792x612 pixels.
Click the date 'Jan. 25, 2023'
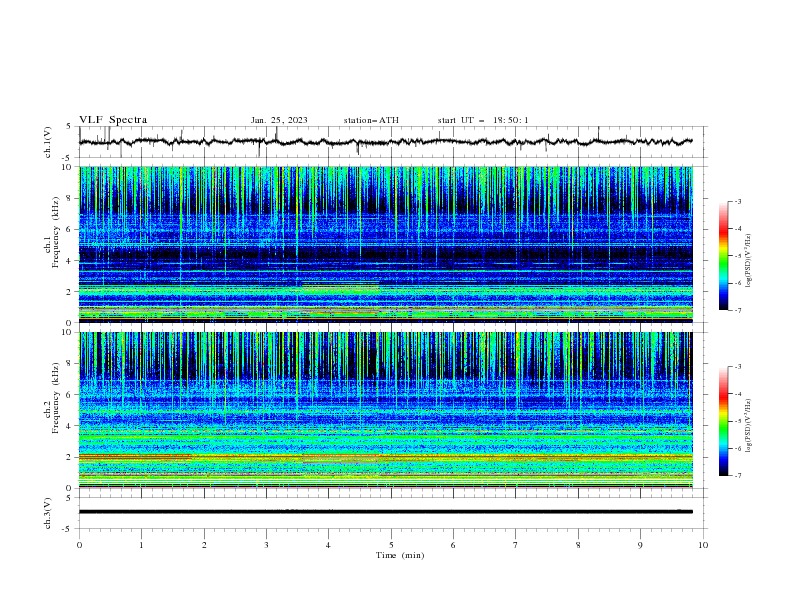point(279,120)
